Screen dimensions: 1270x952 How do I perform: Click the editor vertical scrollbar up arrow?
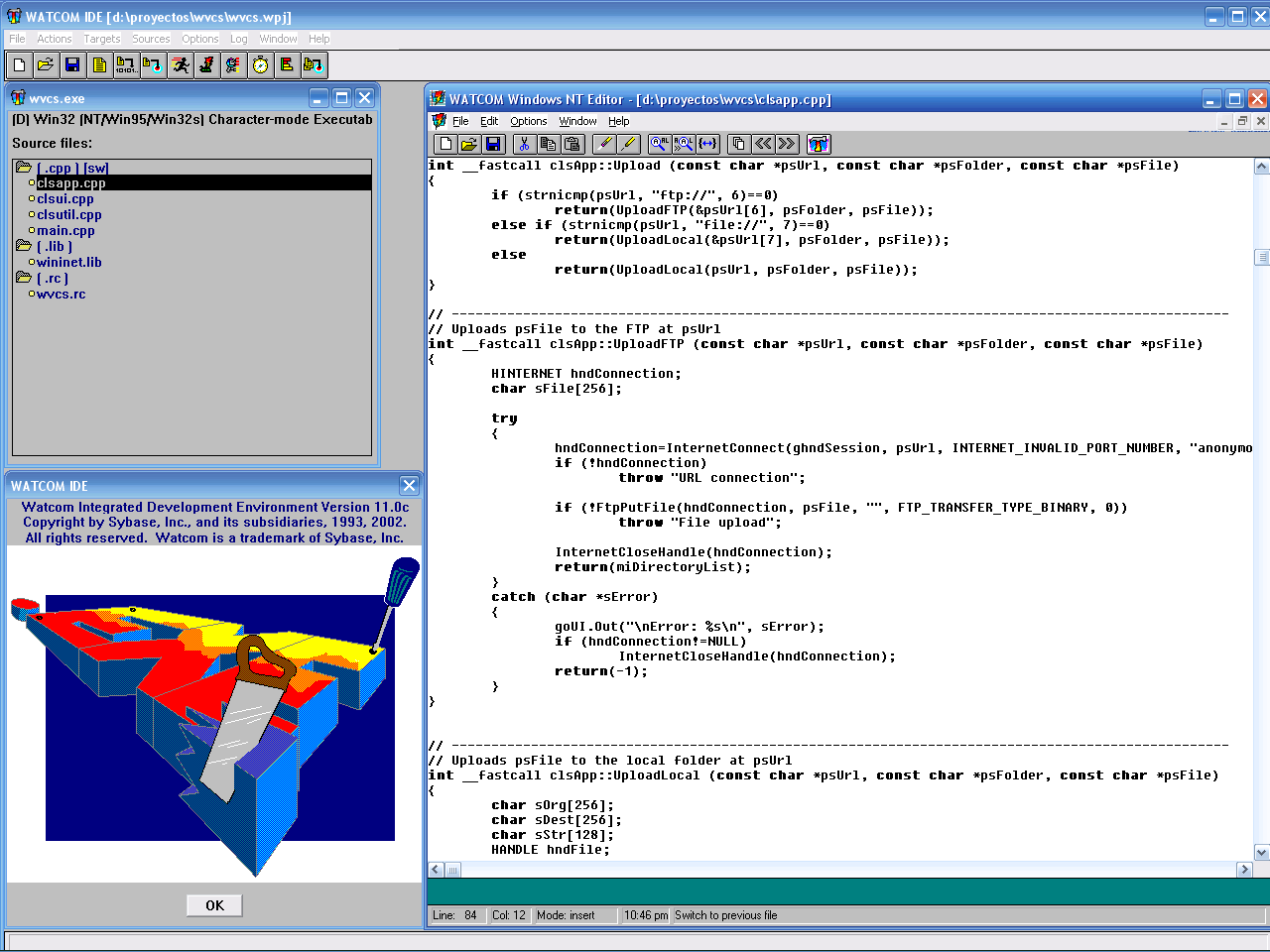pos(1262,167)
